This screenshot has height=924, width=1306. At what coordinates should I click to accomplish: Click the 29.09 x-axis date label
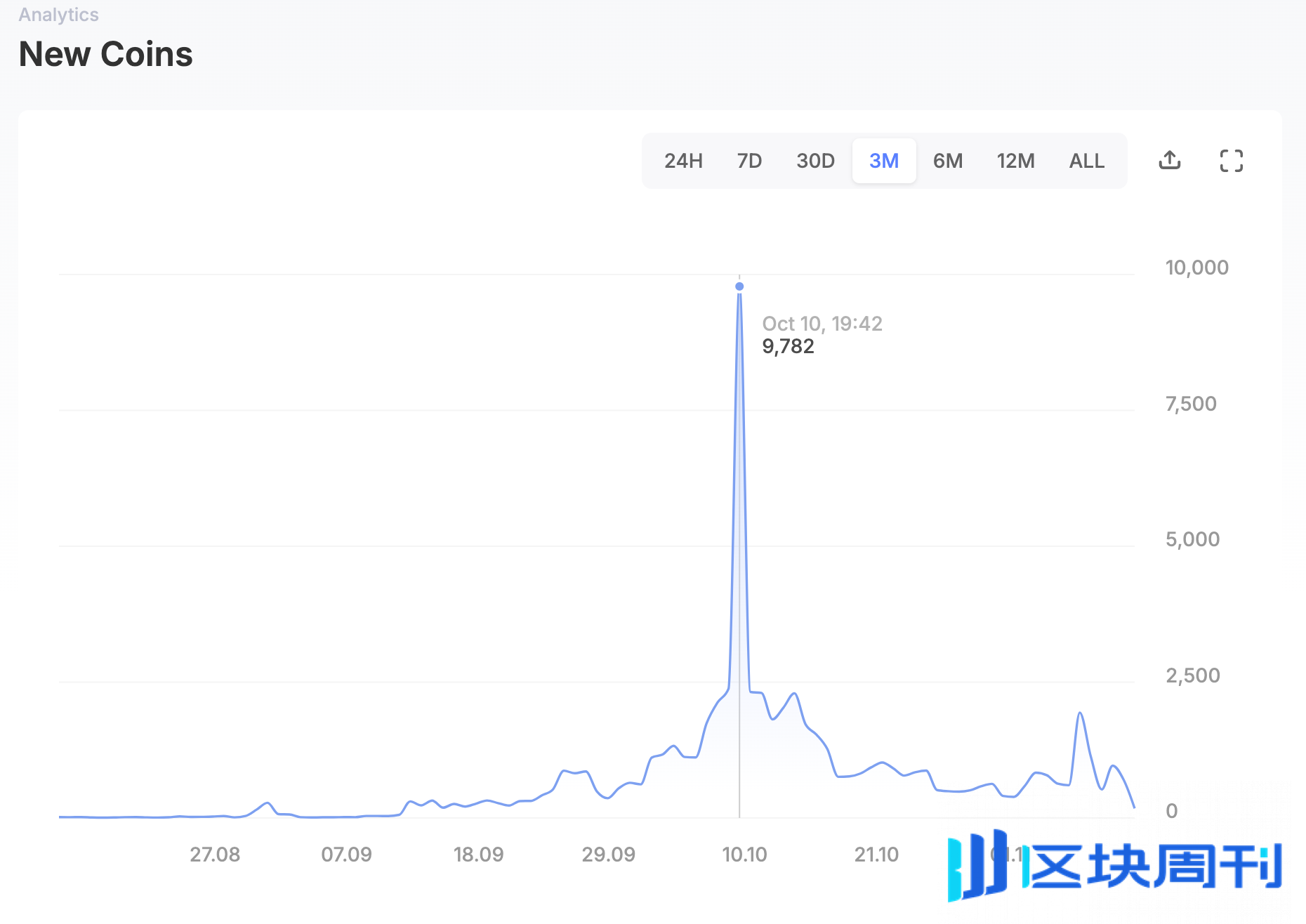[x=608, y=854]
